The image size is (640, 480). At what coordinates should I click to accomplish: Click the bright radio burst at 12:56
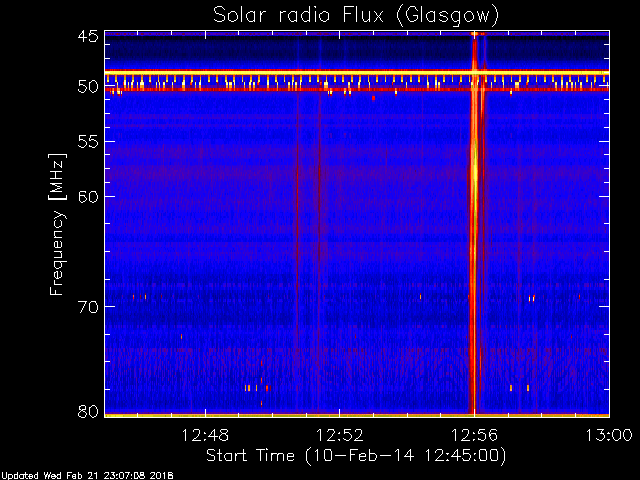(x=474, y=224)
